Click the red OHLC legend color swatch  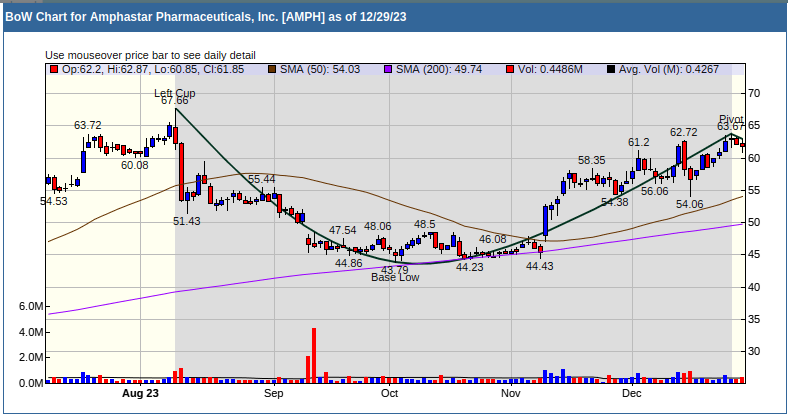click(54, 69)
